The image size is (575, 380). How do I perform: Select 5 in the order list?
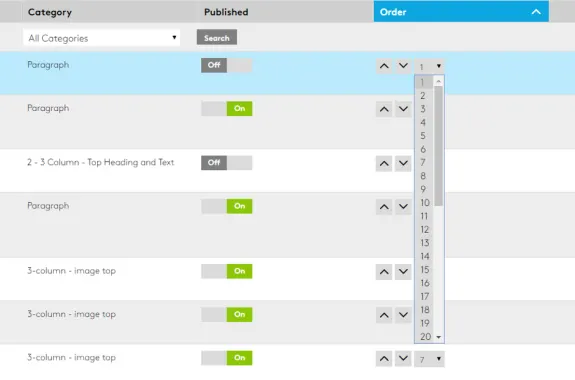pos(424,136)
